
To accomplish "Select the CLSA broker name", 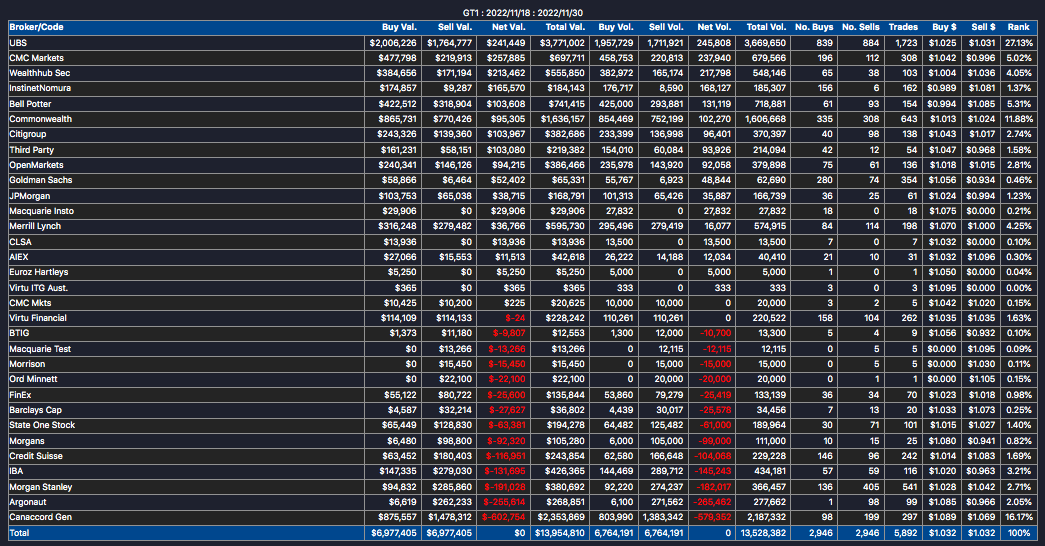I will pyautogui.click(x=20, y=242).
